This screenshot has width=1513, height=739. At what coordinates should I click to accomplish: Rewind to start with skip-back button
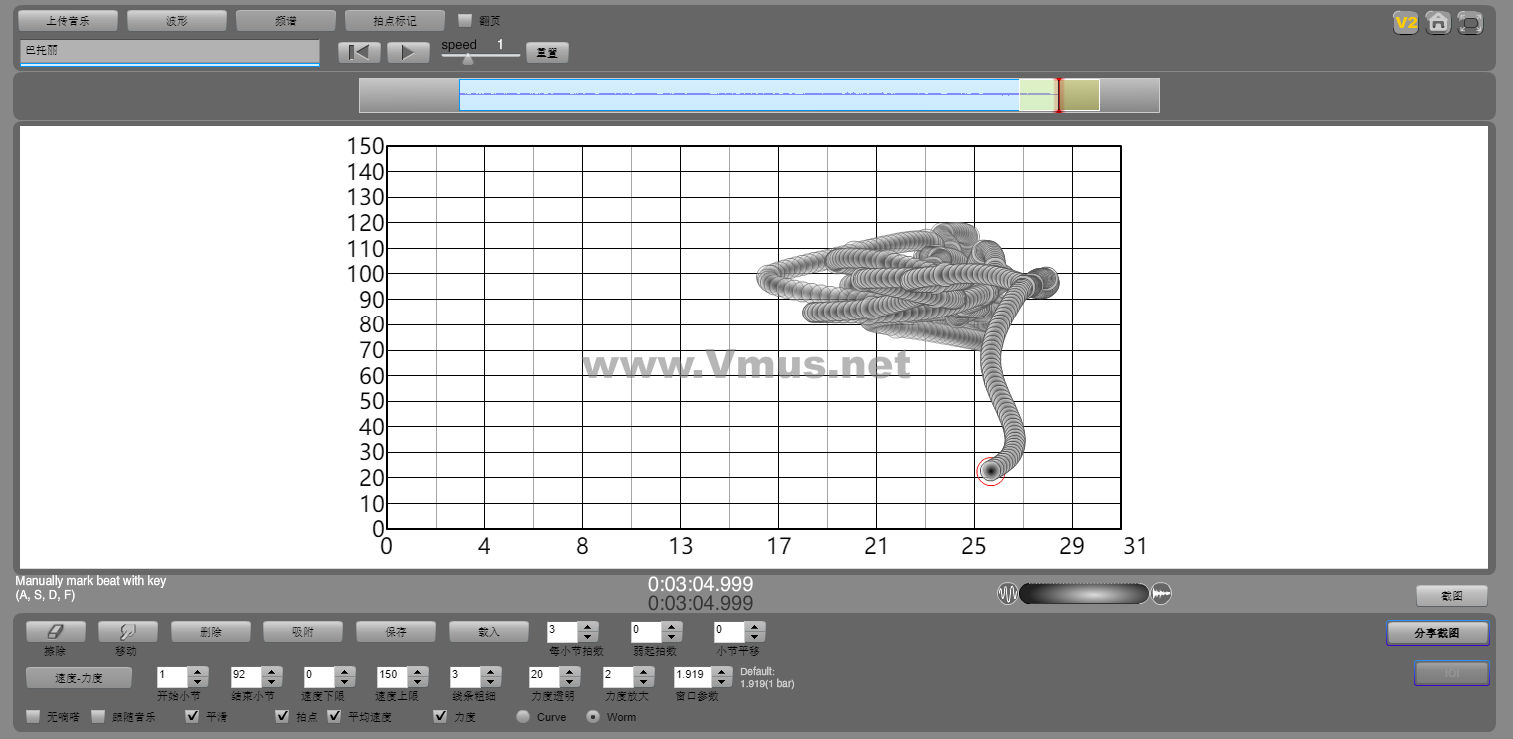[359, 53]
